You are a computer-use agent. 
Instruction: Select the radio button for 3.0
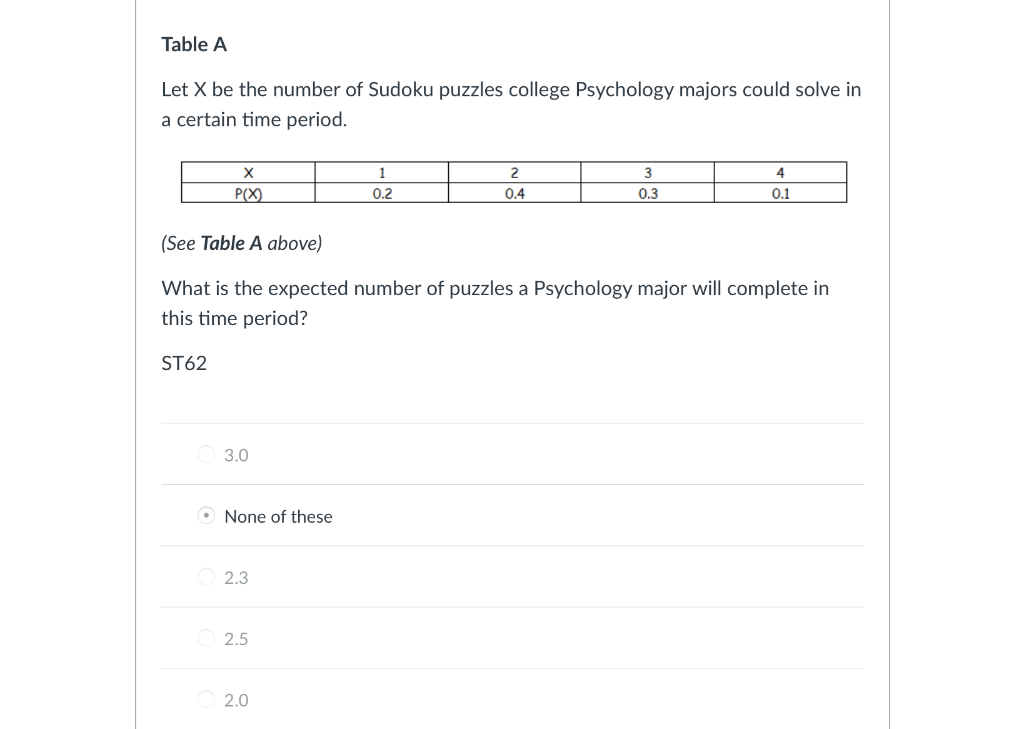pos(205,455)
